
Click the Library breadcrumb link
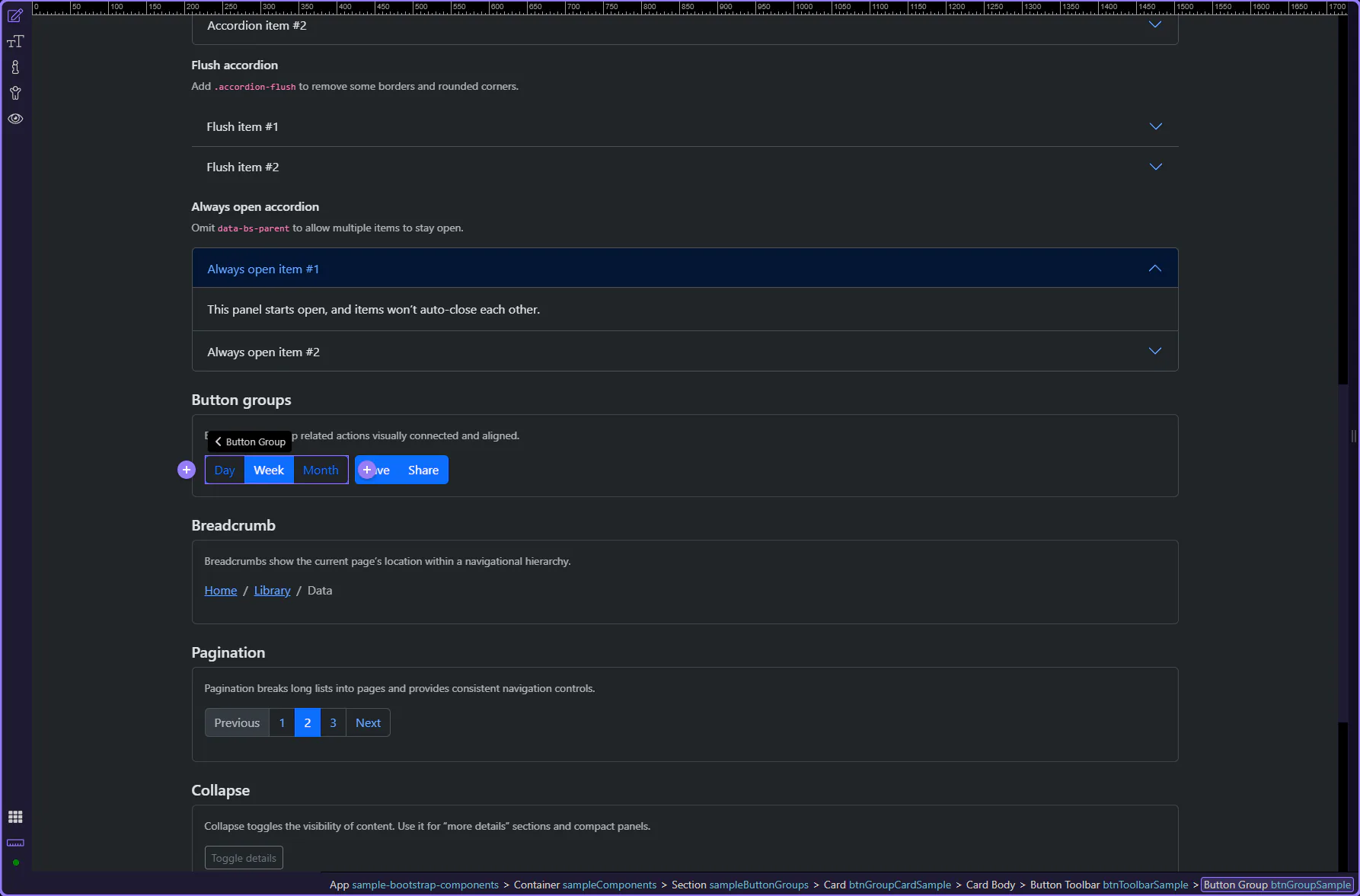(x=272, y=591)
